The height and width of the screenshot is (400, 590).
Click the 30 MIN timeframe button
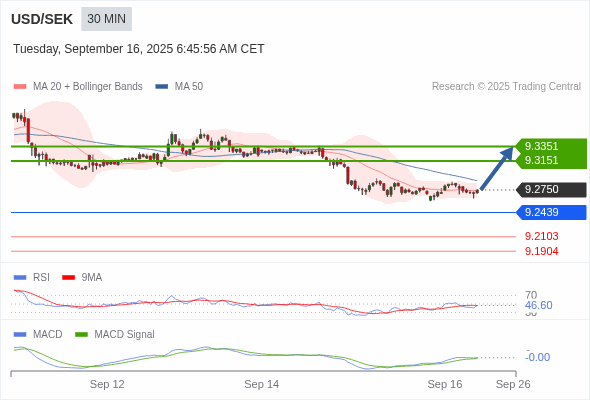[106, 19]
